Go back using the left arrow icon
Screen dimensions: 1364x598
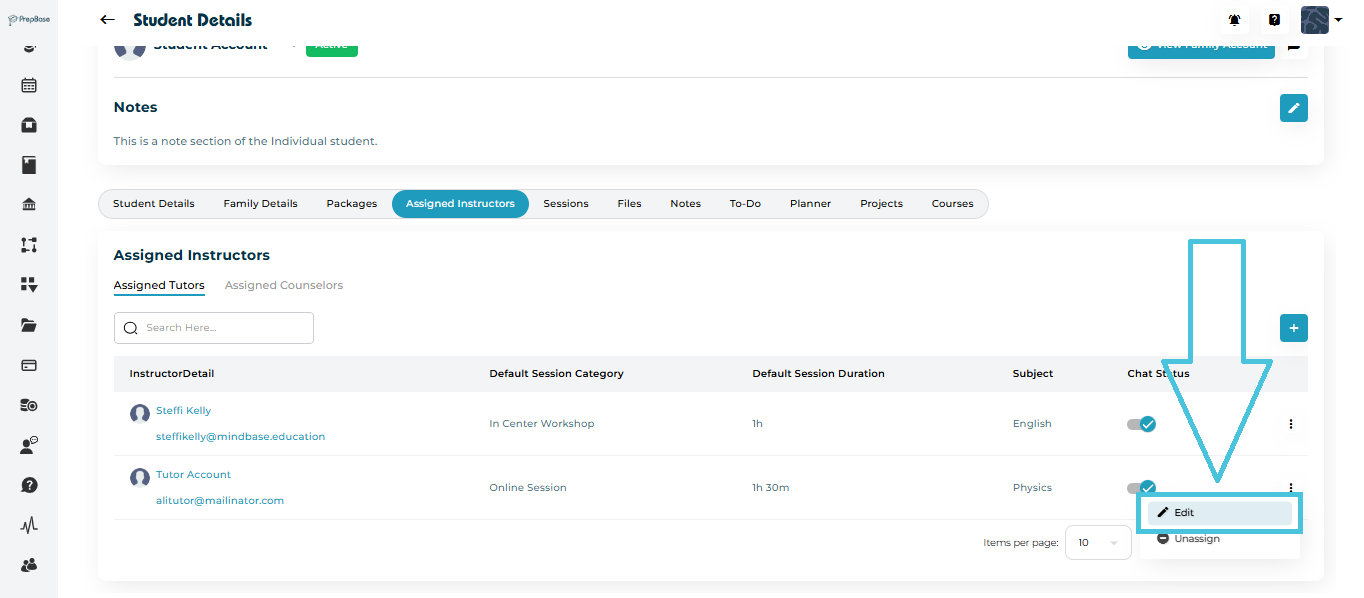click(x=108, y=20)
